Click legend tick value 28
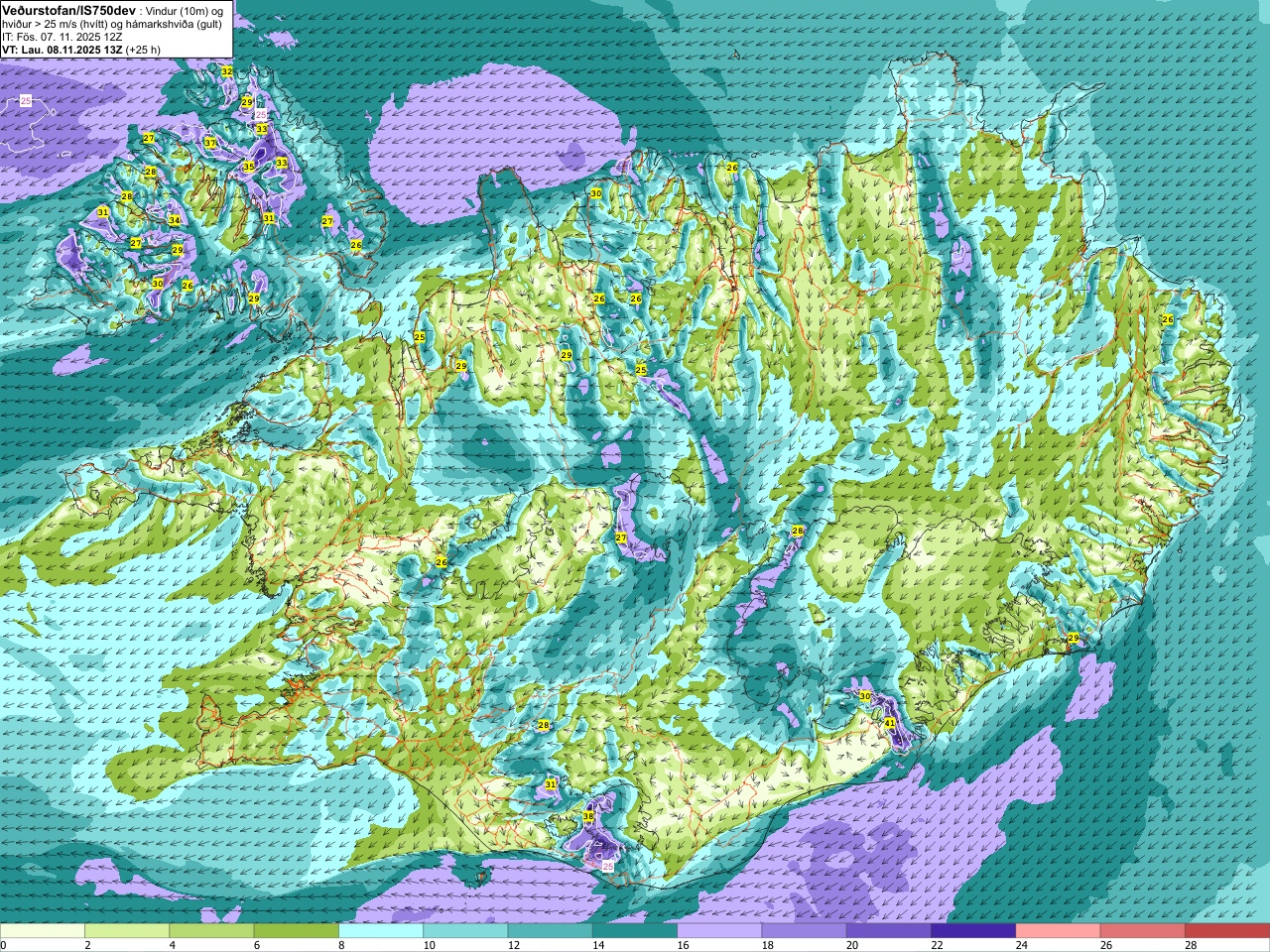 click(x=1192, y=945)
